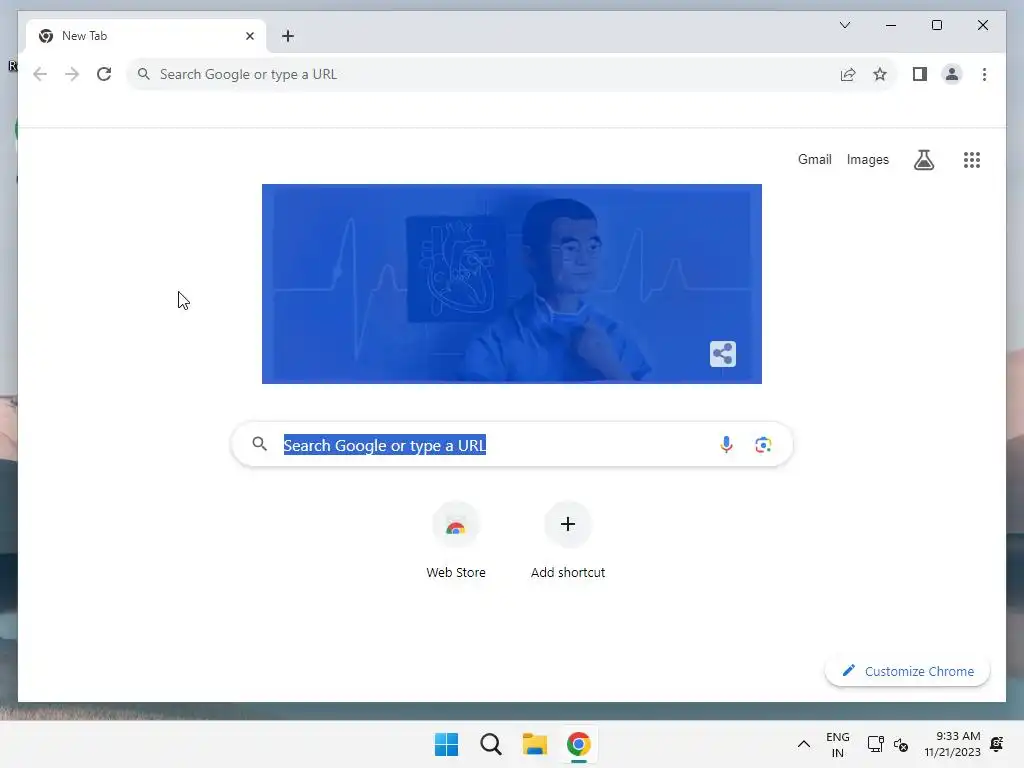Open File Explorer from the taskbar
The height and width of the screenshot is (768, 1024).
[x=534, y=744]
